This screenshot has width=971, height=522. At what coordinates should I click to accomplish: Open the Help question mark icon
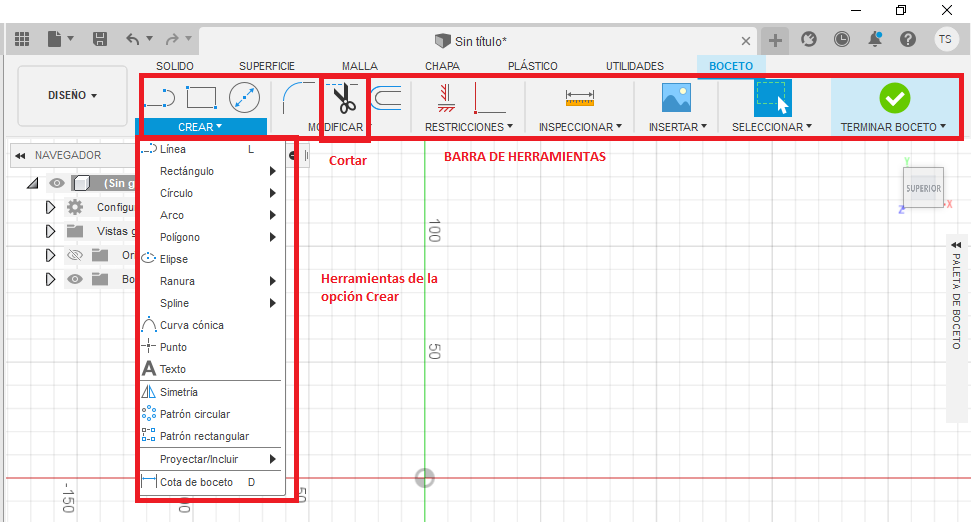908,40
